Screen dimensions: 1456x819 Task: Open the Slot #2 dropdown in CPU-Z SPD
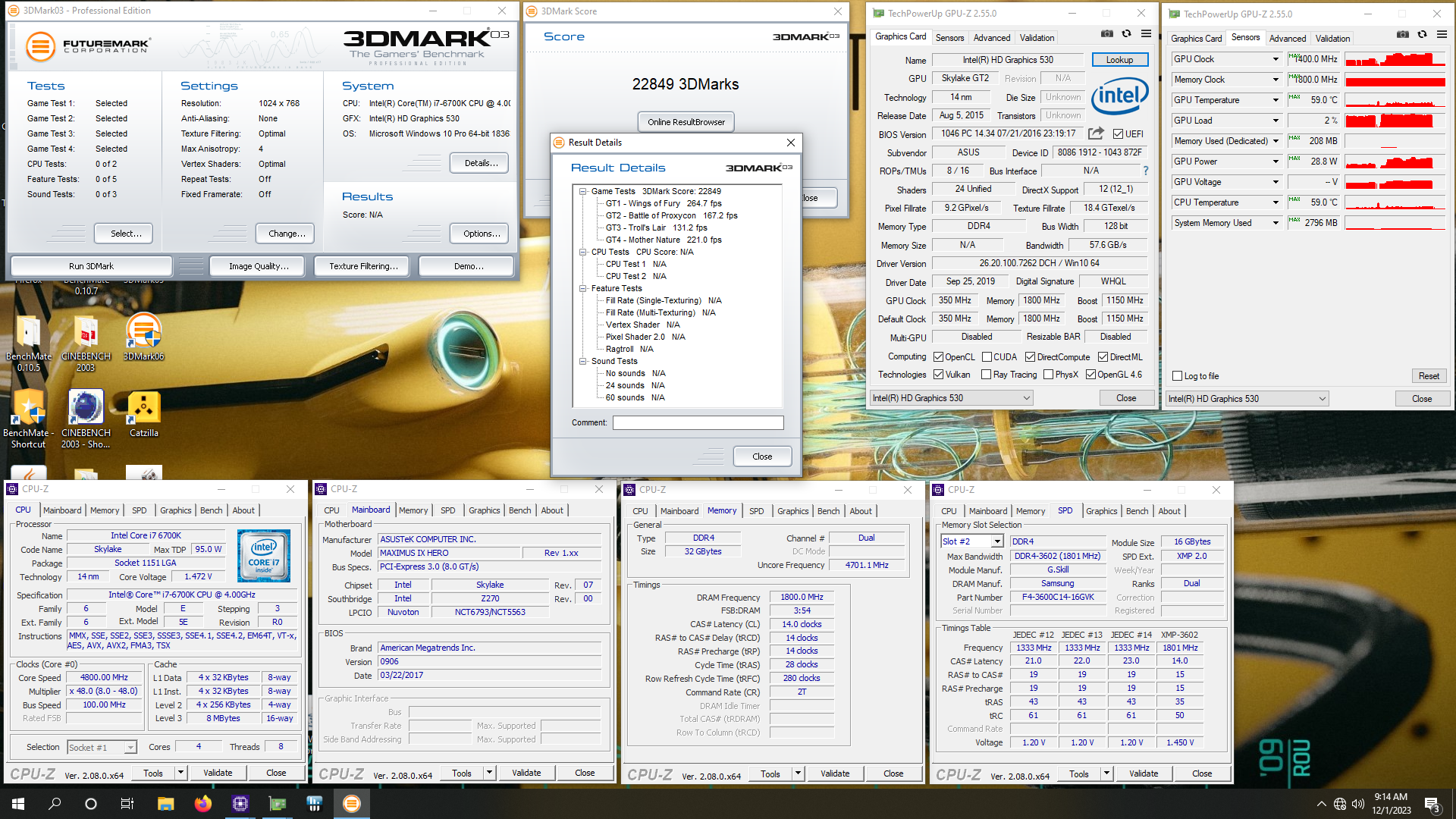pyautogui.click(x=997, y=541)
